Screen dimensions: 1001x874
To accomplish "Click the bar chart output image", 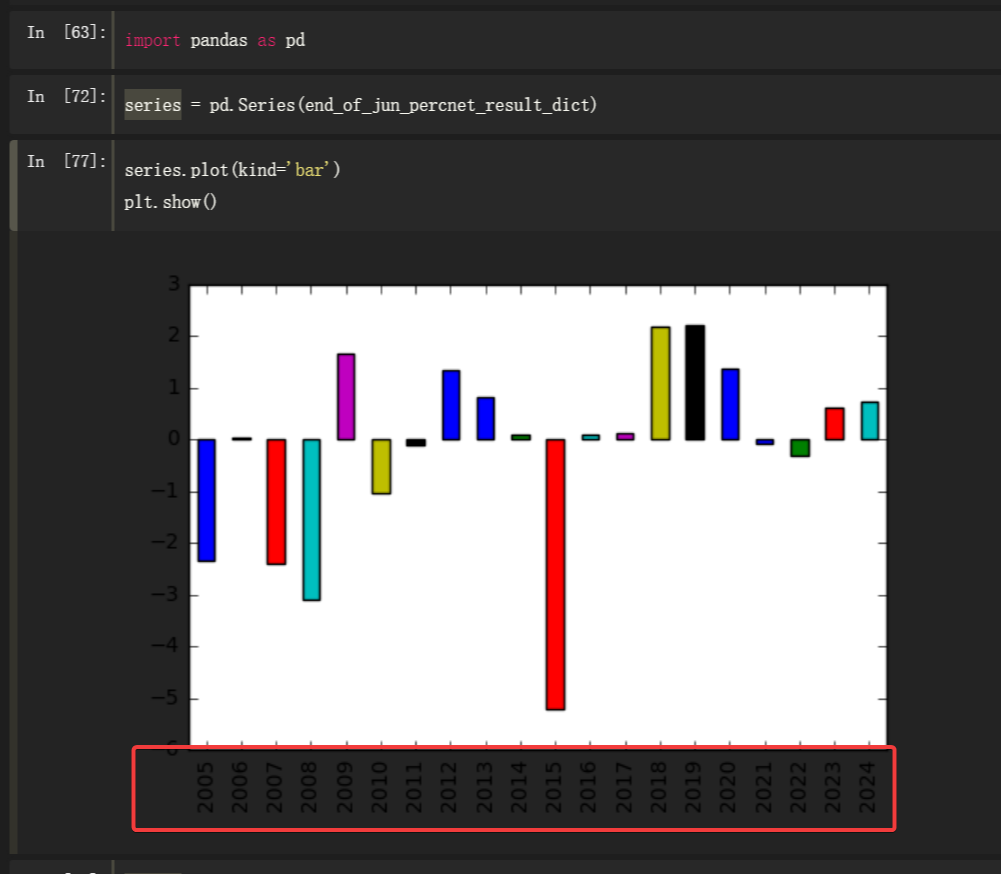I will 518,549.
